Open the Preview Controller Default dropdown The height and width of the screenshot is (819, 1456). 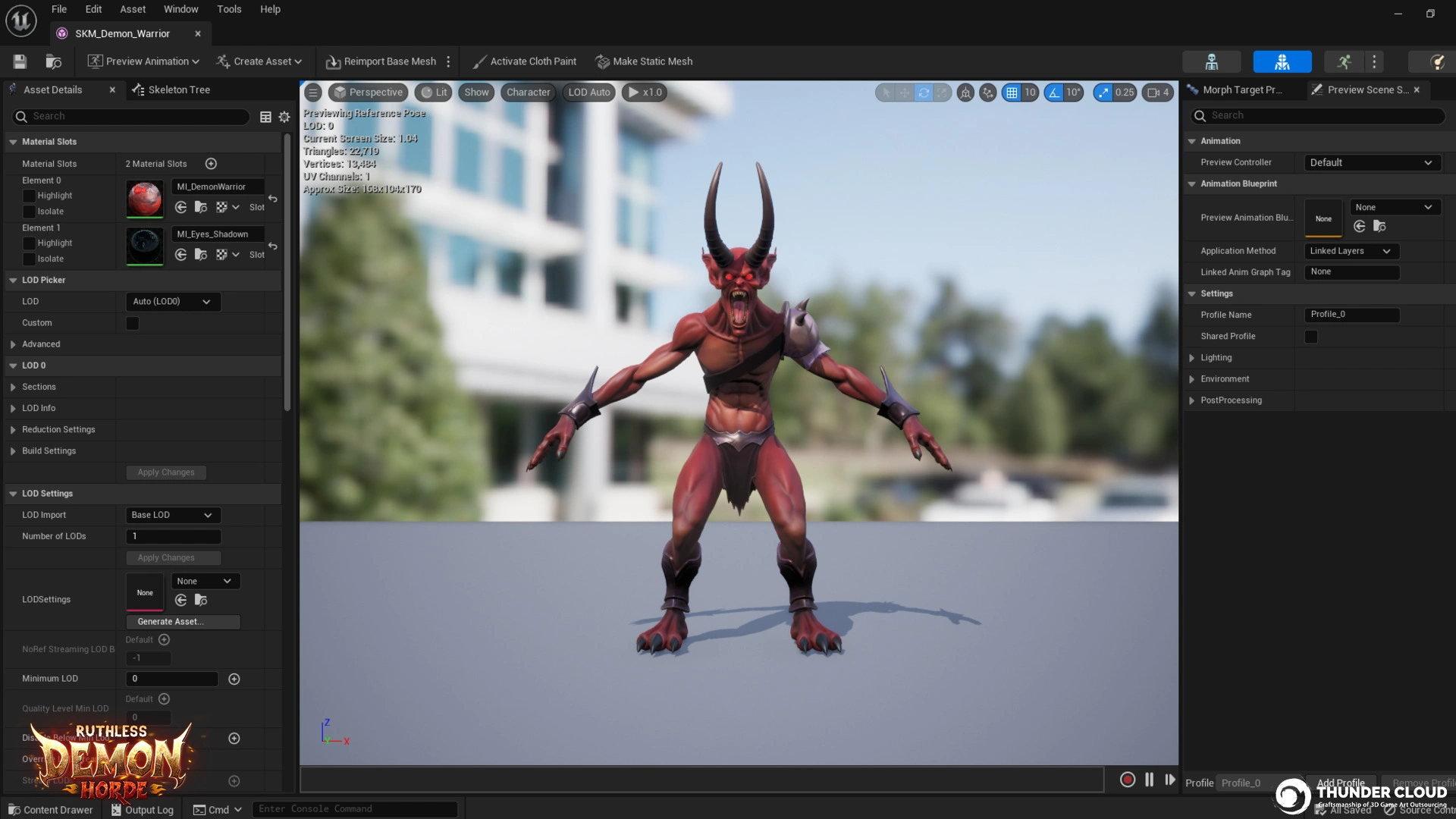(1373, 162)
